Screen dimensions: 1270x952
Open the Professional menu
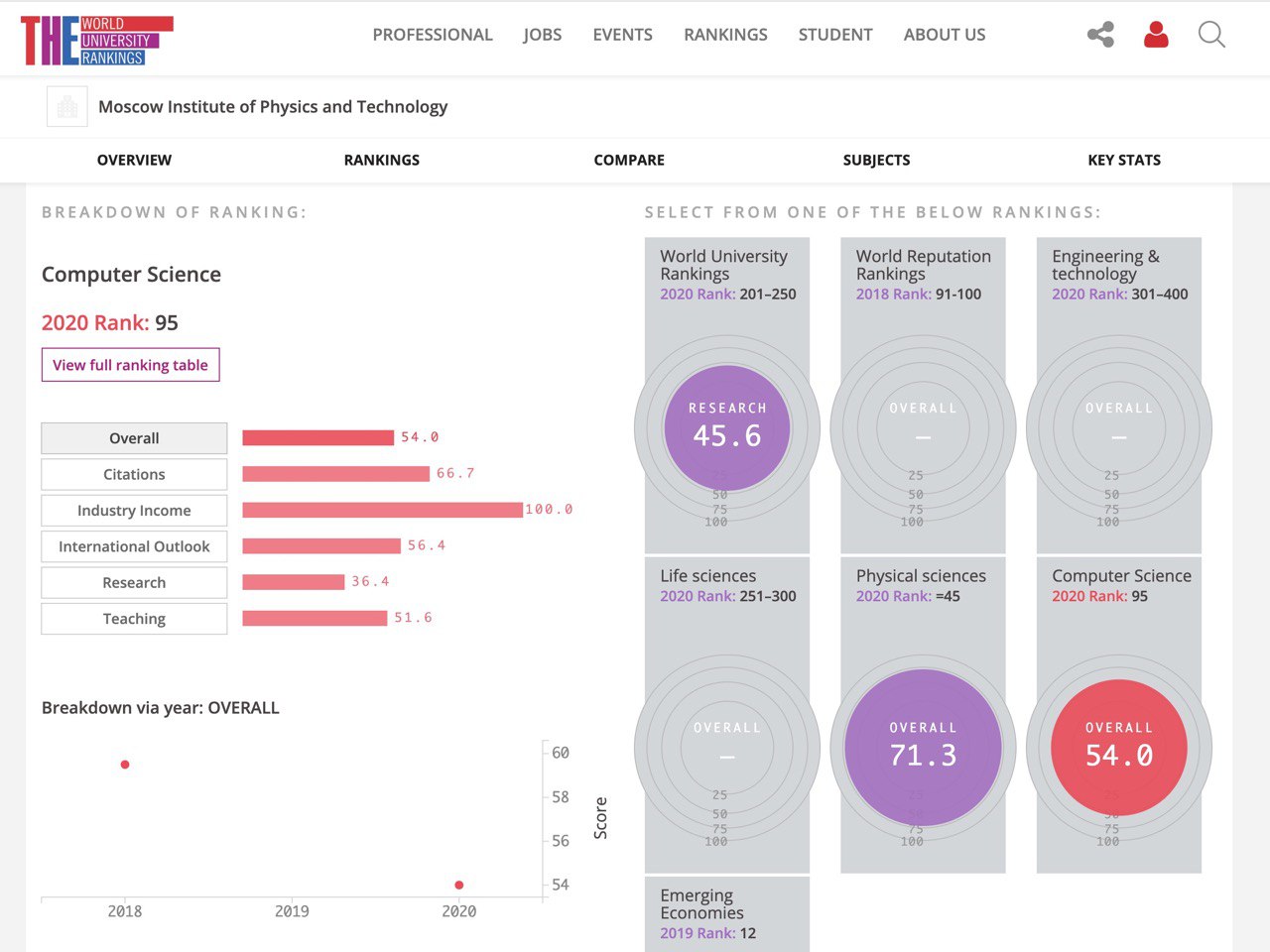(433, 35)
